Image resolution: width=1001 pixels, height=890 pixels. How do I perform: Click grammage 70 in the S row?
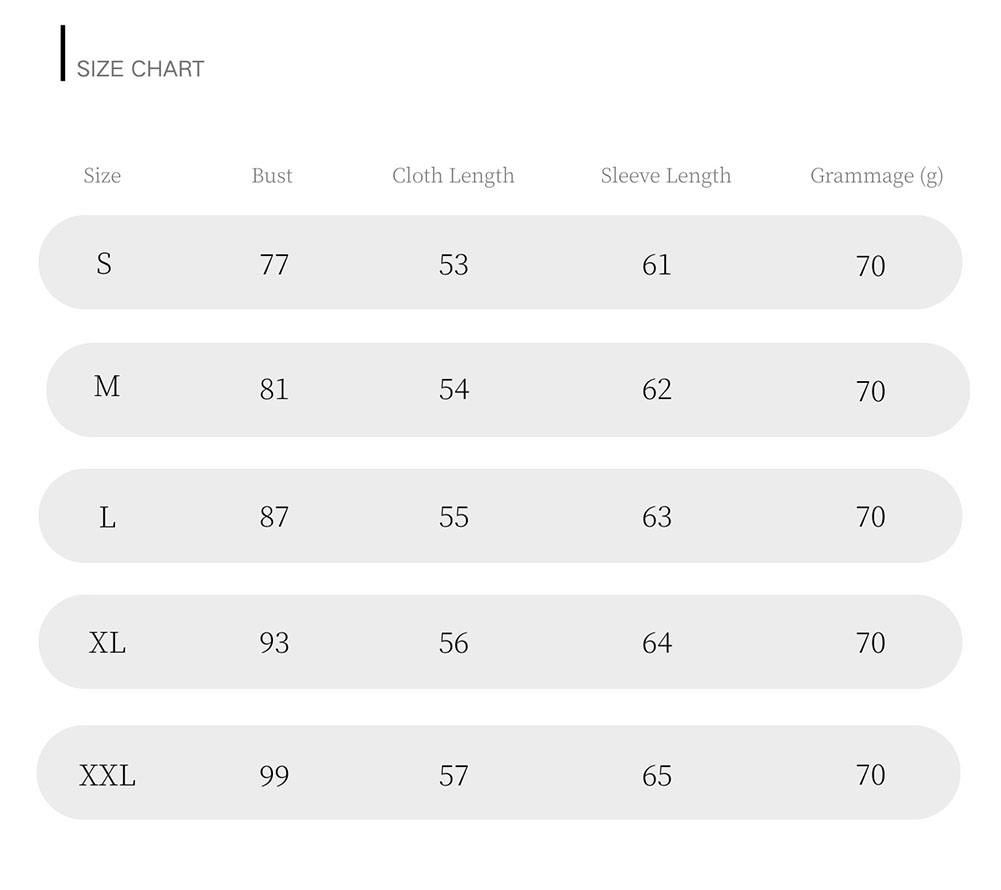point(871,266)
